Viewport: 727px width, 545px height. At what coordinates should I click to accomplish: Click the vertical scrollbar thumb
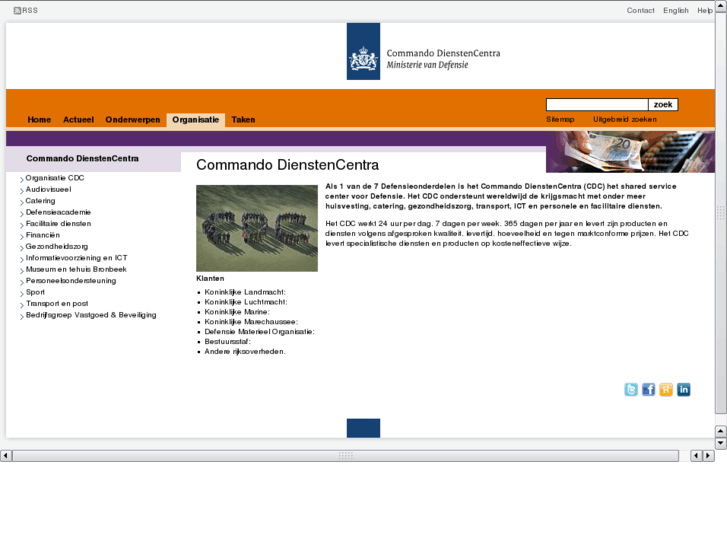point(721,213)
